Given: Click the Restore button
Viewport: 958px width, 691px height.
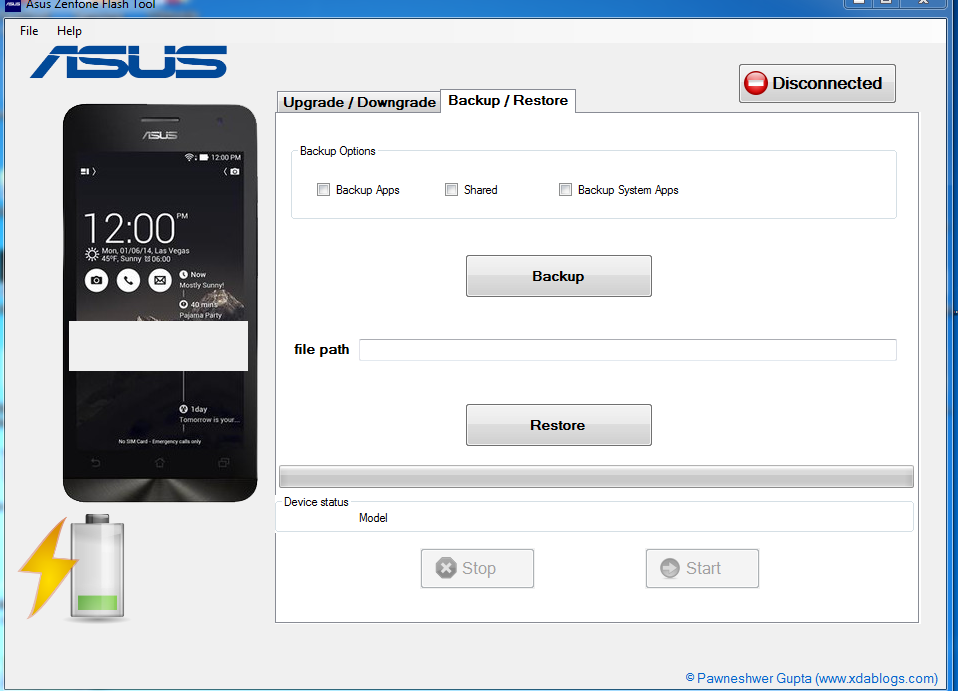Looking at the screenshot, I should click(558, 425).
